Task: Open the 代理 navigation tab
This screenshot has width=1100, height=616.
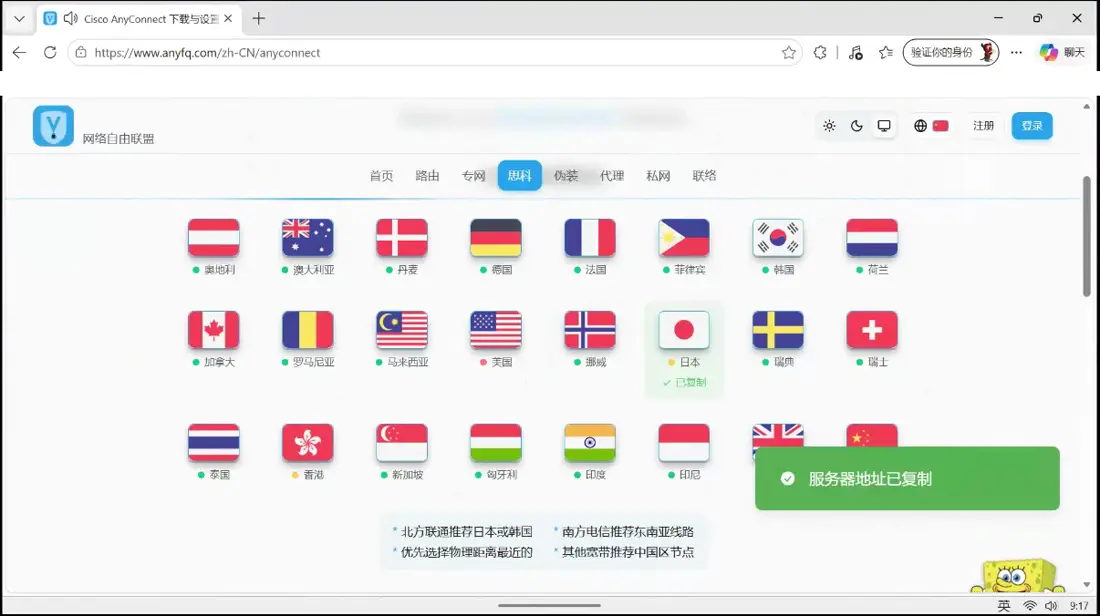Action: pyautogui.click(x=612, y=175)
